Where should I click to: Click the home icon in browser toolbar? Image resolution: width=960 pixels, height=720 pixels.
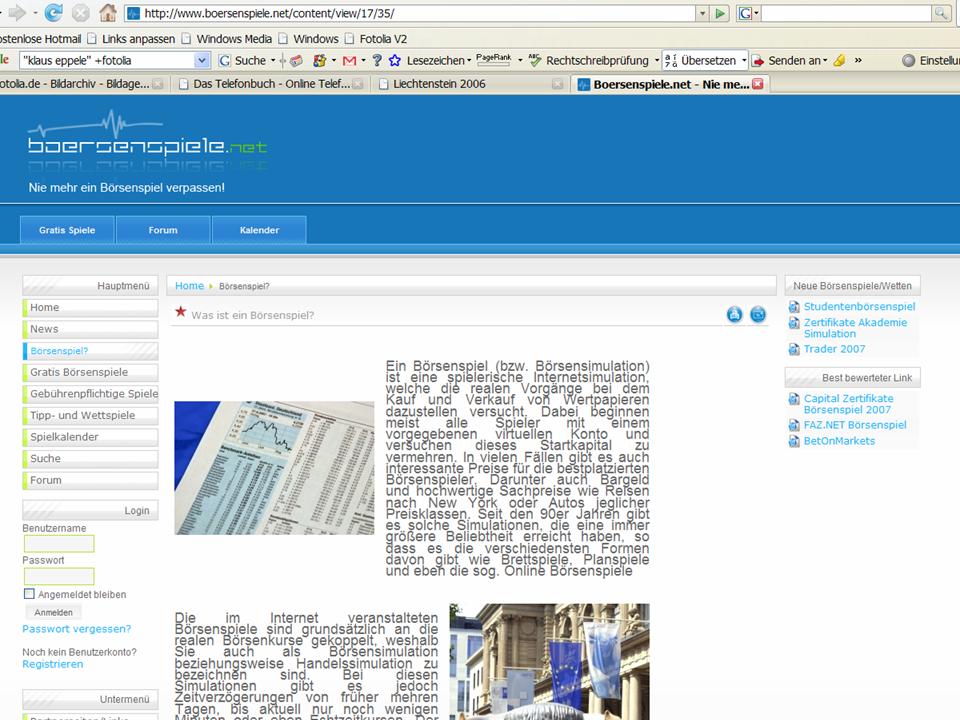coord(107,13)
